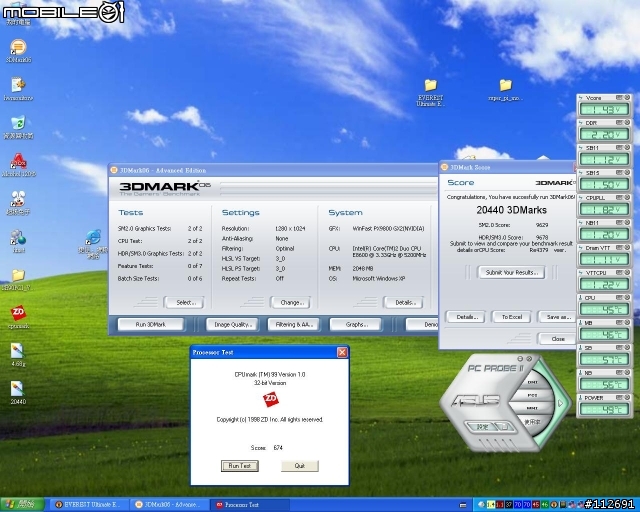Open Image Quality options in 3DMark06
The width and height of the screenshot is (640, 512).
point(232,325)
